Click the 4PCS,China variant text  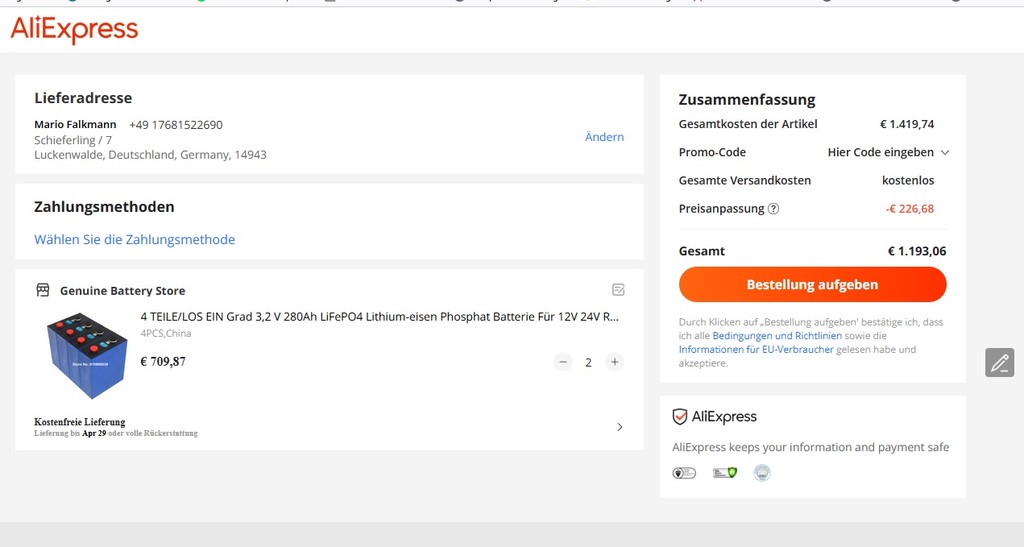[x=166, y=334]
